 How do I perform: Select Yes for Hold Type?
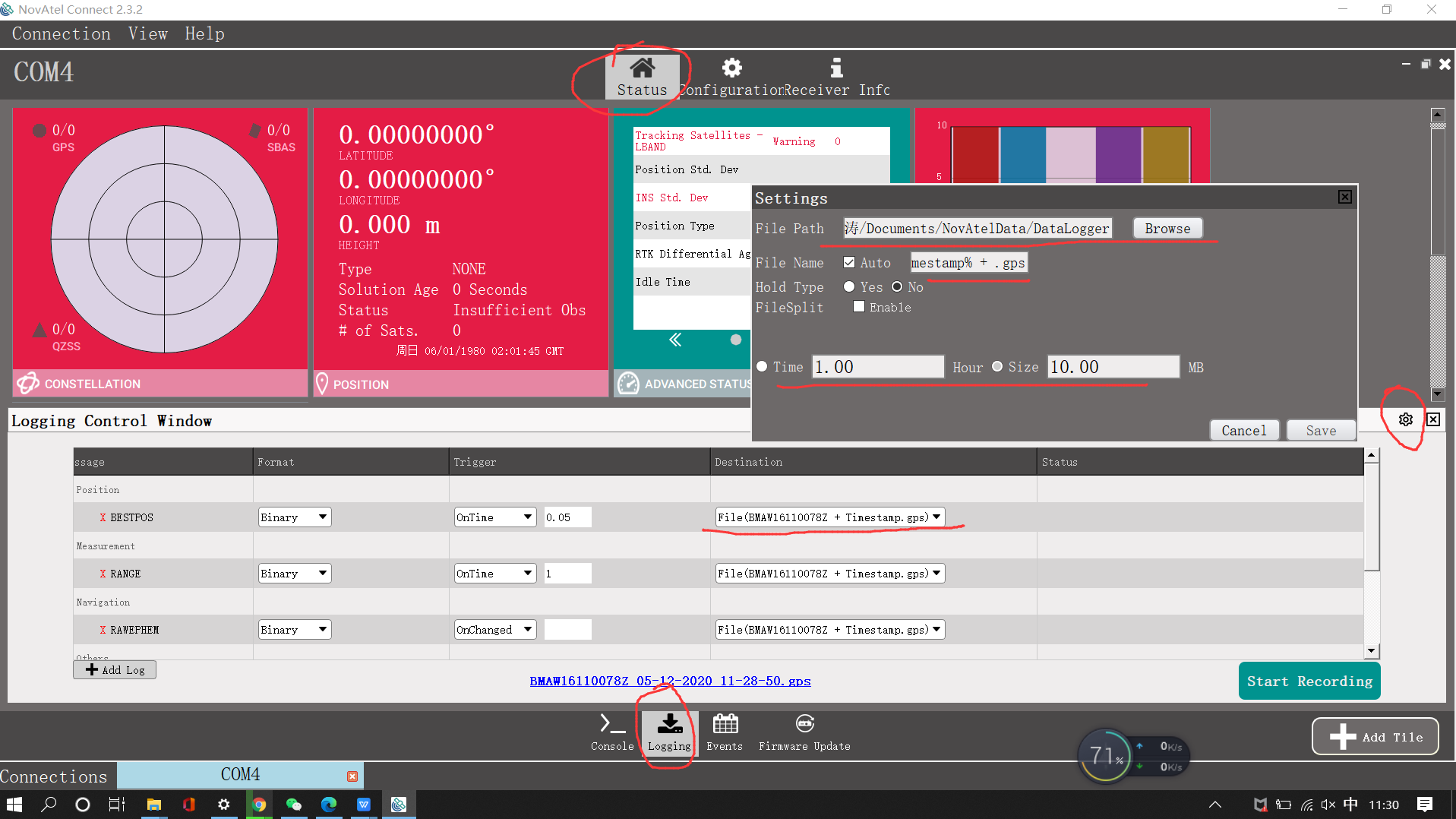point(849,286)
